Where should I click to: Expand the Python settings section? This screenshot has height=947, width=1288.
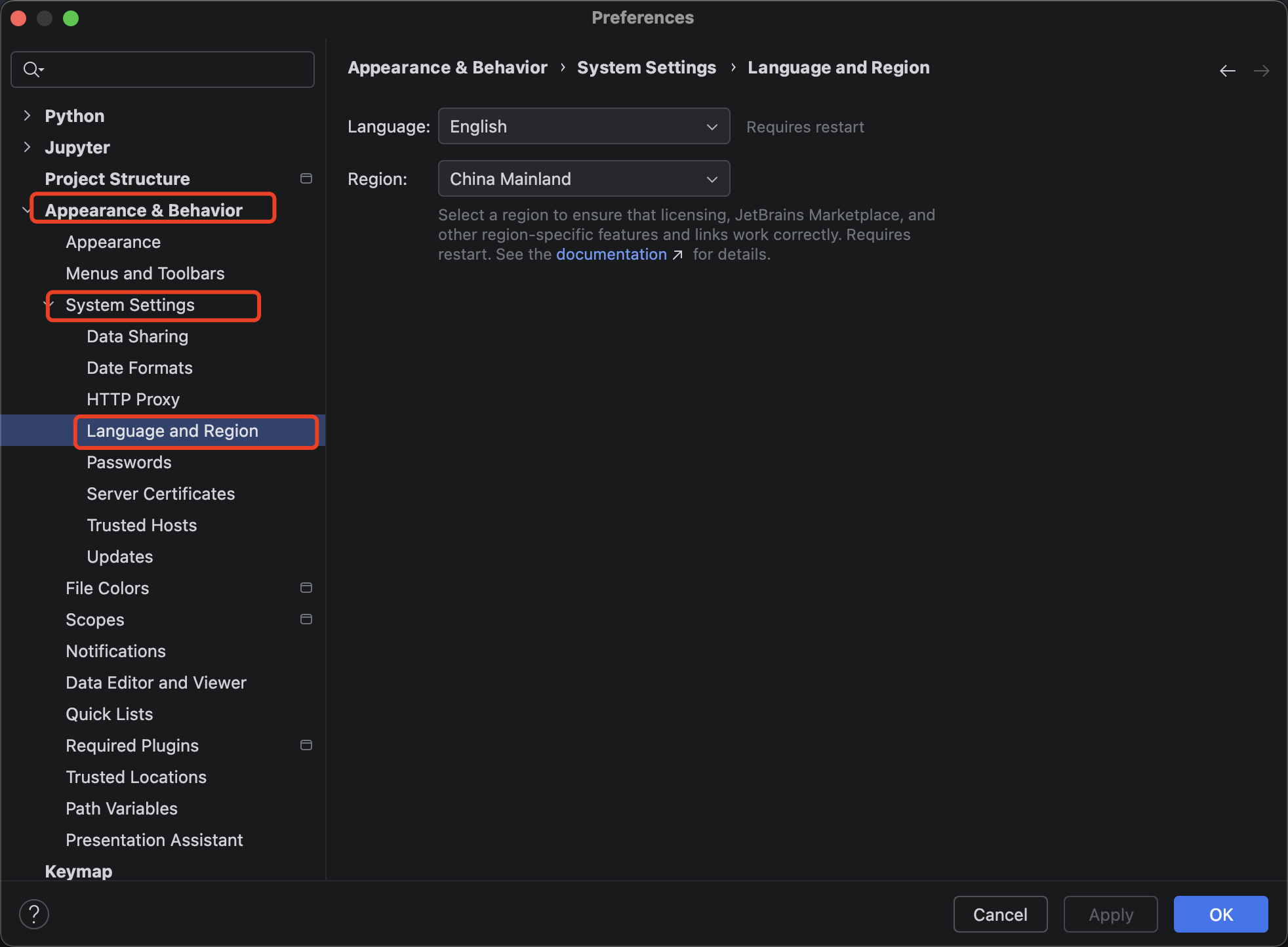[27, 115]
